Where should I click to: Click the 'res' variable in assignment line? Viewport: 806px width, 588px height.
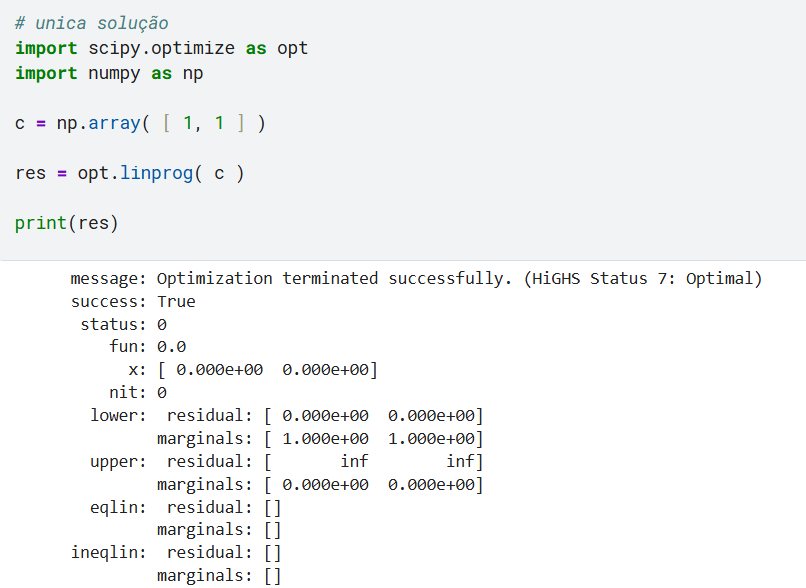(31, 173)
